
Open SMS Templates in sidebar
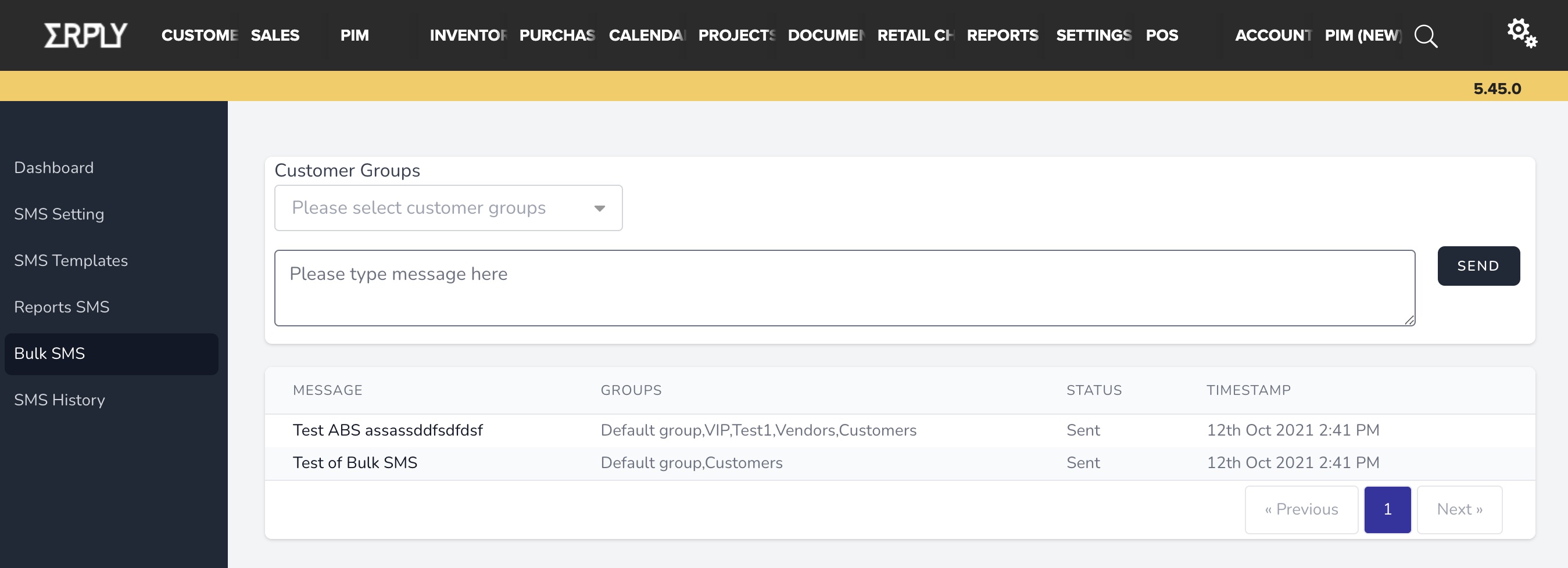coord(70,260)
